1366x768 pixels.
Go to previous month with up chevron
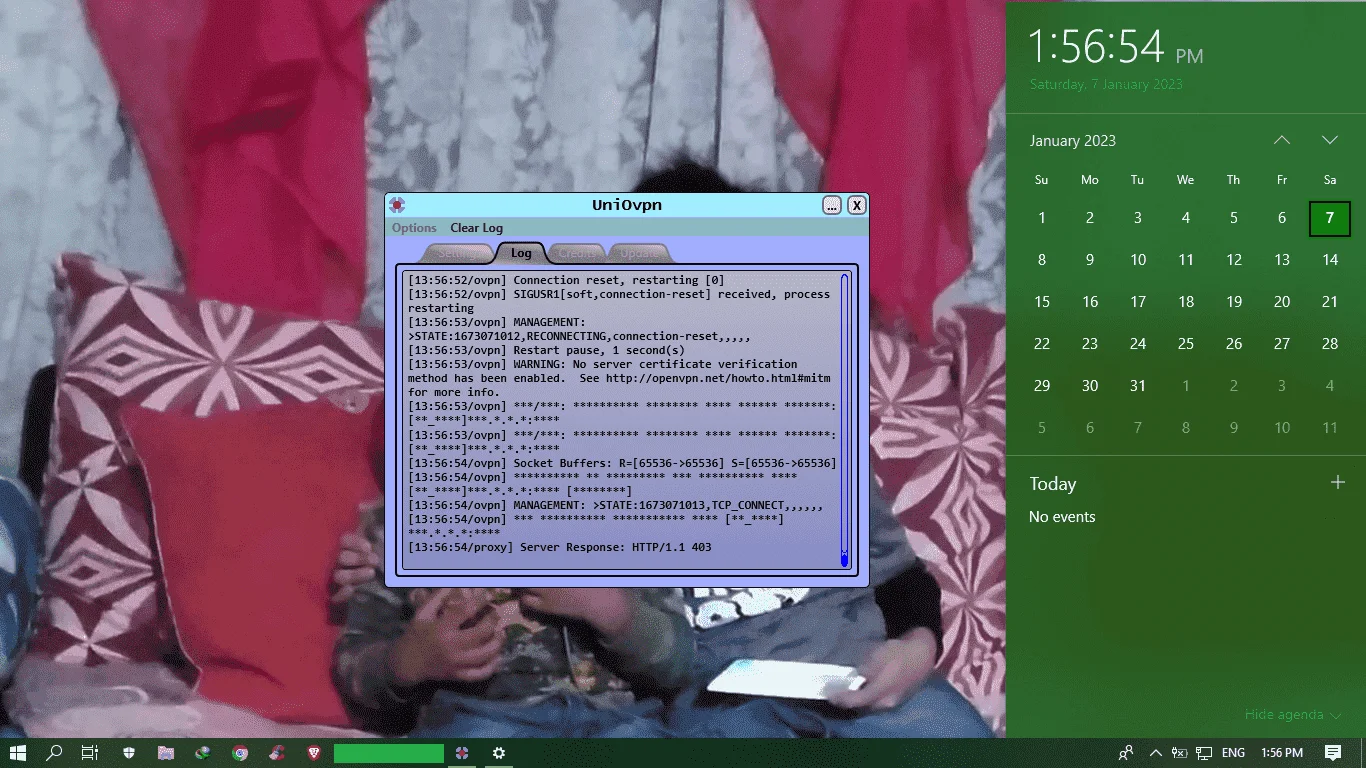[x=1282, y=140]
